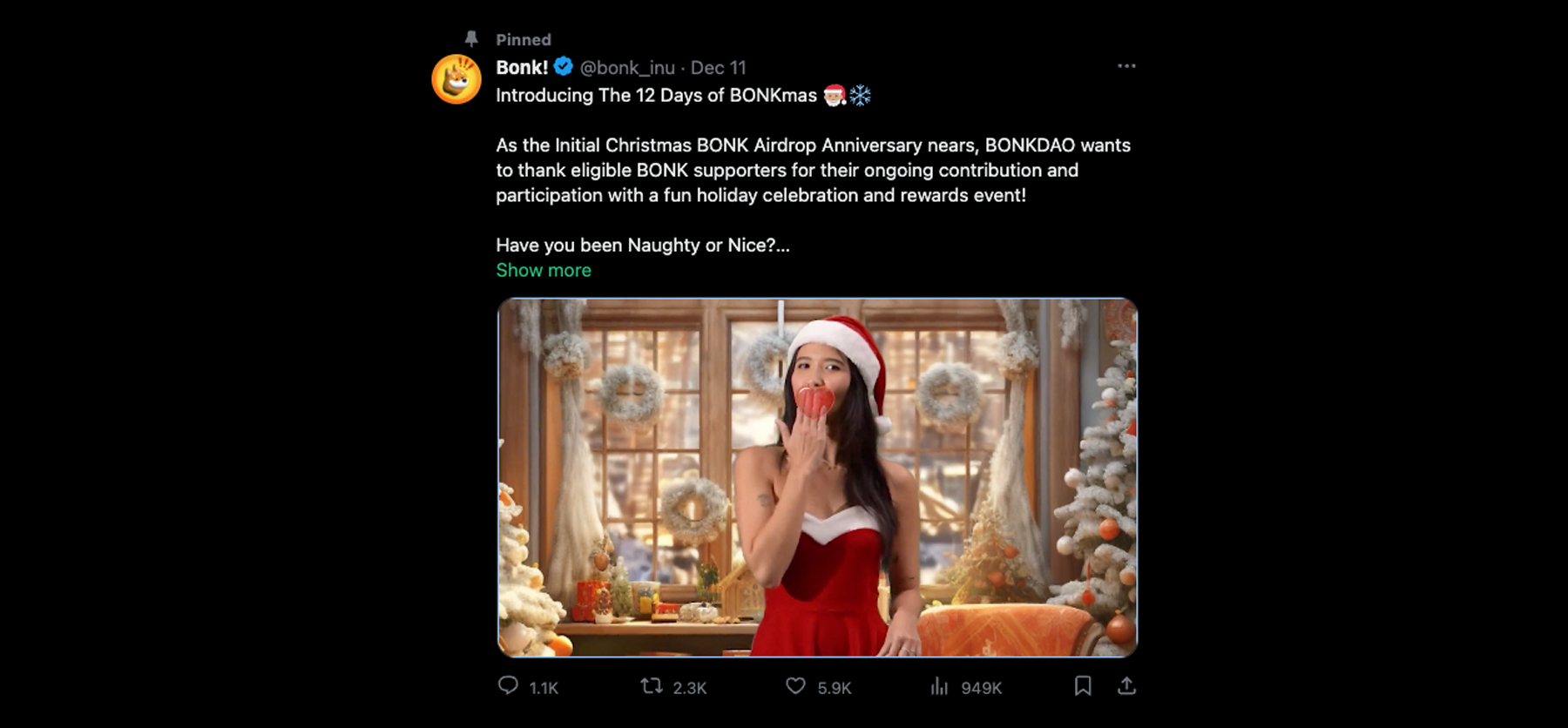Viewport: 1568px width, 728px height.
Task: Click the Dec 11 timestamp
Action: 719,68
